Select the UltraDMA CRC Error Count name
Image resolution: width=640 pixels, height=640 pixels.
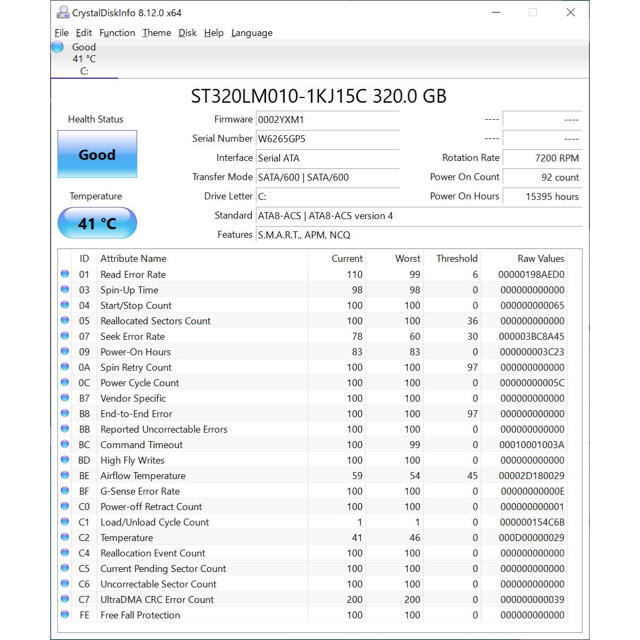pos(157,600)
